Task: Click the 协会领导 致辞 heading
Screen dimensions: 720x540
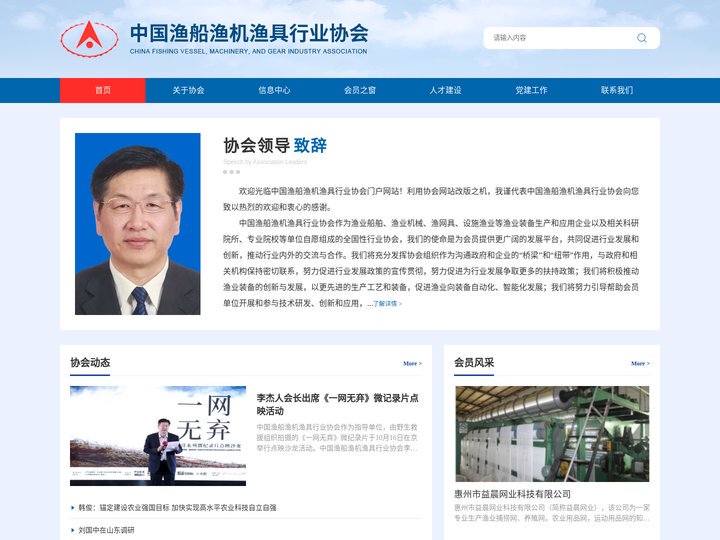Action: (275, 146)
